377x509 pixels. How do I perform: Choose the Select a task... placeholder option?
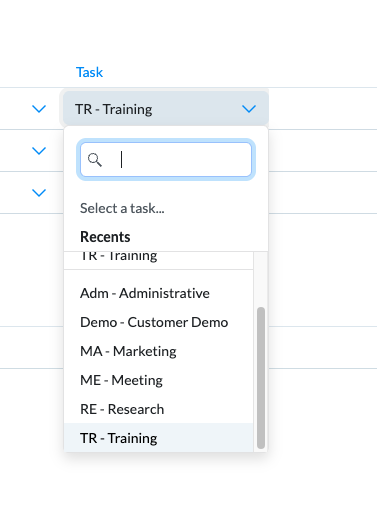(x=122, y=208)
